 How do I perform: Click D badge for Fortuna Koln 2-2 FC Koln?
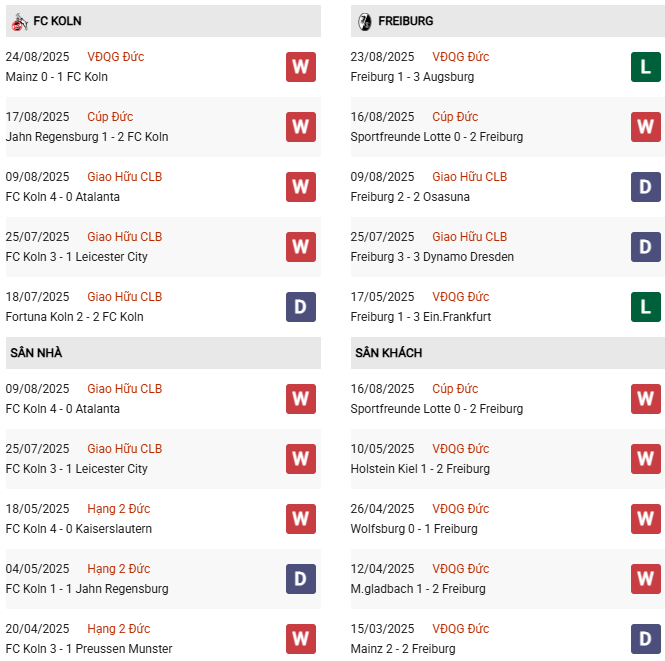pyautogui.click(x=300, y=307)
